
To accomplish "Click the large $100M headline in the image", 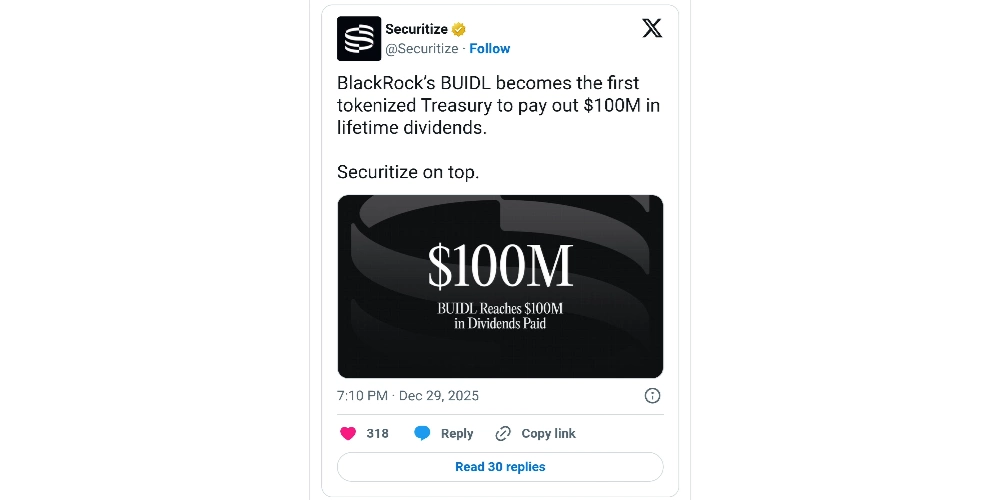I will pyautogui.click(x=500, y=267).
